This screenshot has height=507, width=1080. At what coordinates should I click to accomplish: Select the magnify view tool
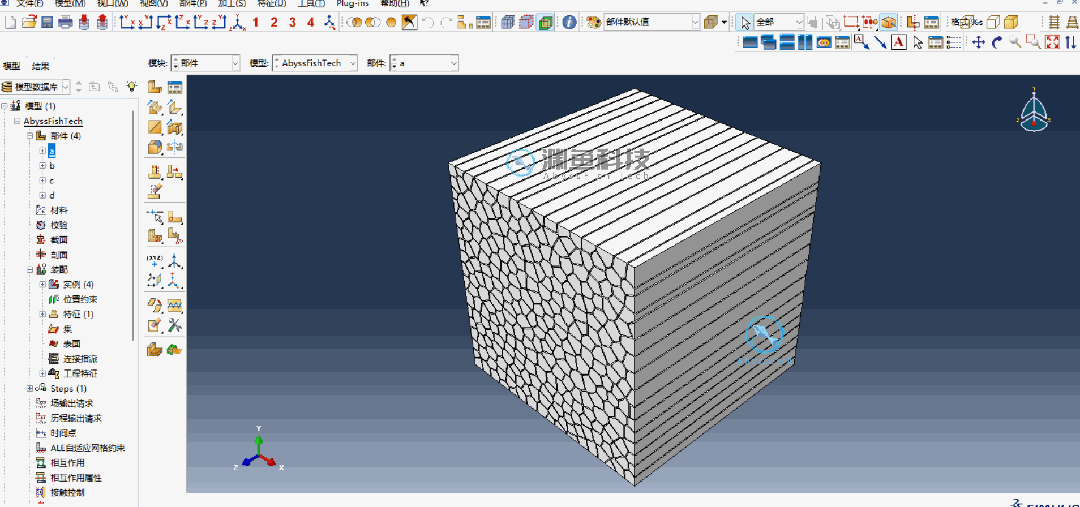pyautogui.click(x=1015, y=43)
